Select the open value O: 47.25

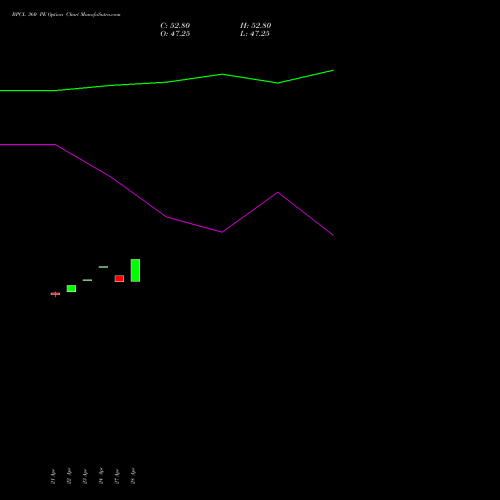tap(175, 34)
